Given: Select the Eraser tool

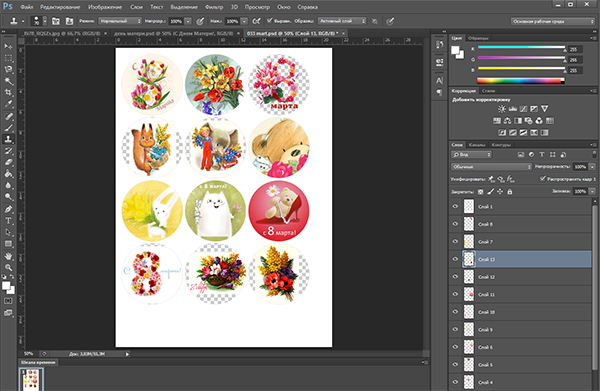Looking at the screenshot, I should (x=8, y=162).
